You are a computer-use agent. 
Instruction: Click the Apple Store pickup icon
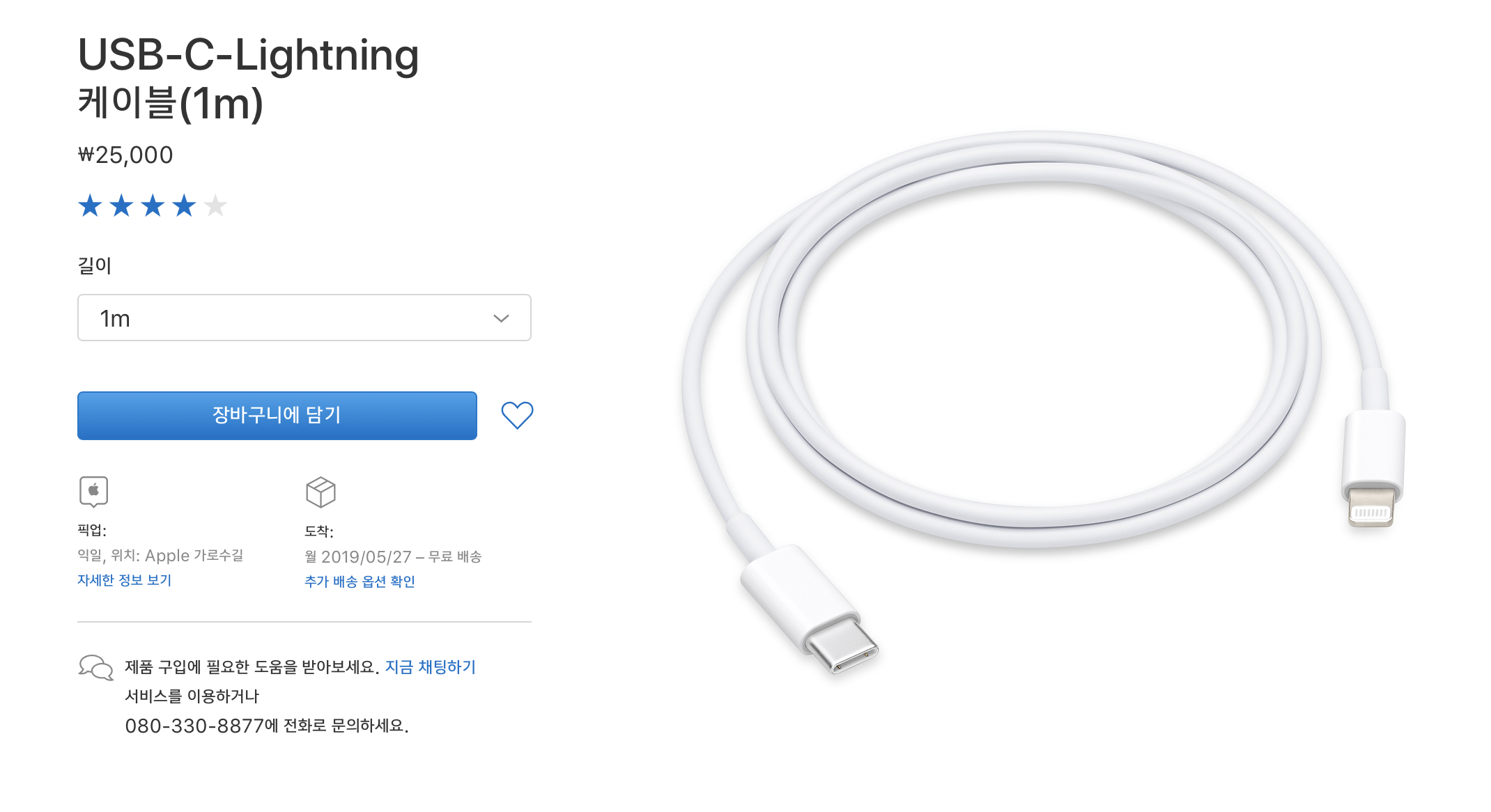(x=93, y=492)
